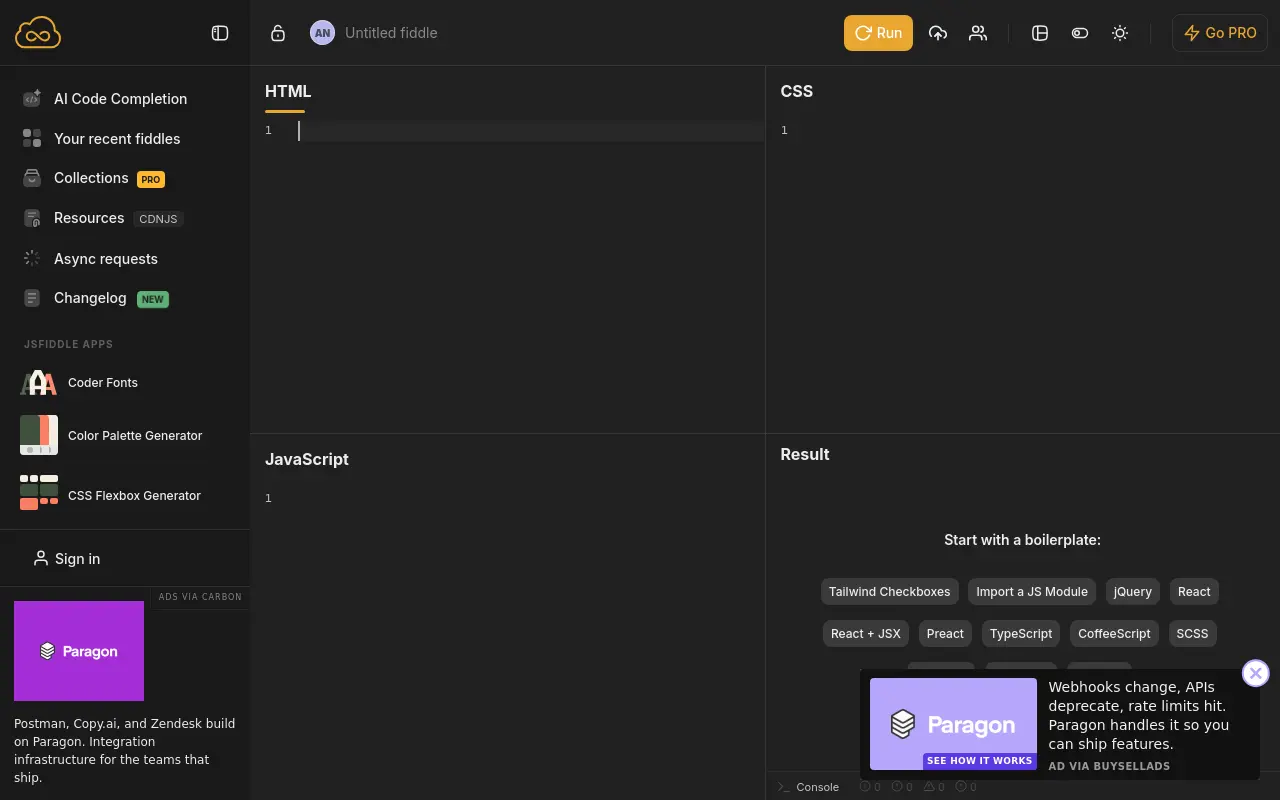Viewport: 1280px width, 800px height.
Task: Click the PRO badge next to Collections
Action: point(151,180)
